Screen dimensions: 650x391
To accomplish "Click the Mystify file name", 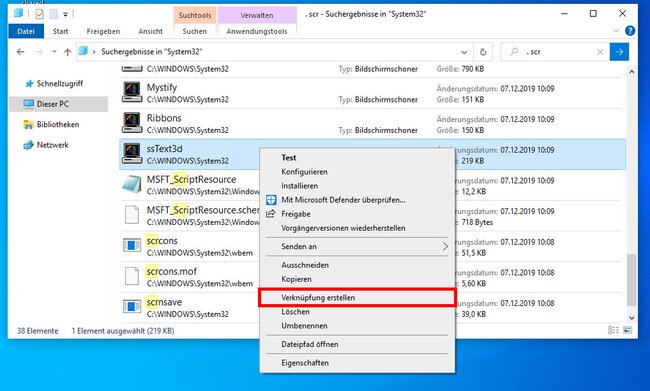I will pos(162,87).
